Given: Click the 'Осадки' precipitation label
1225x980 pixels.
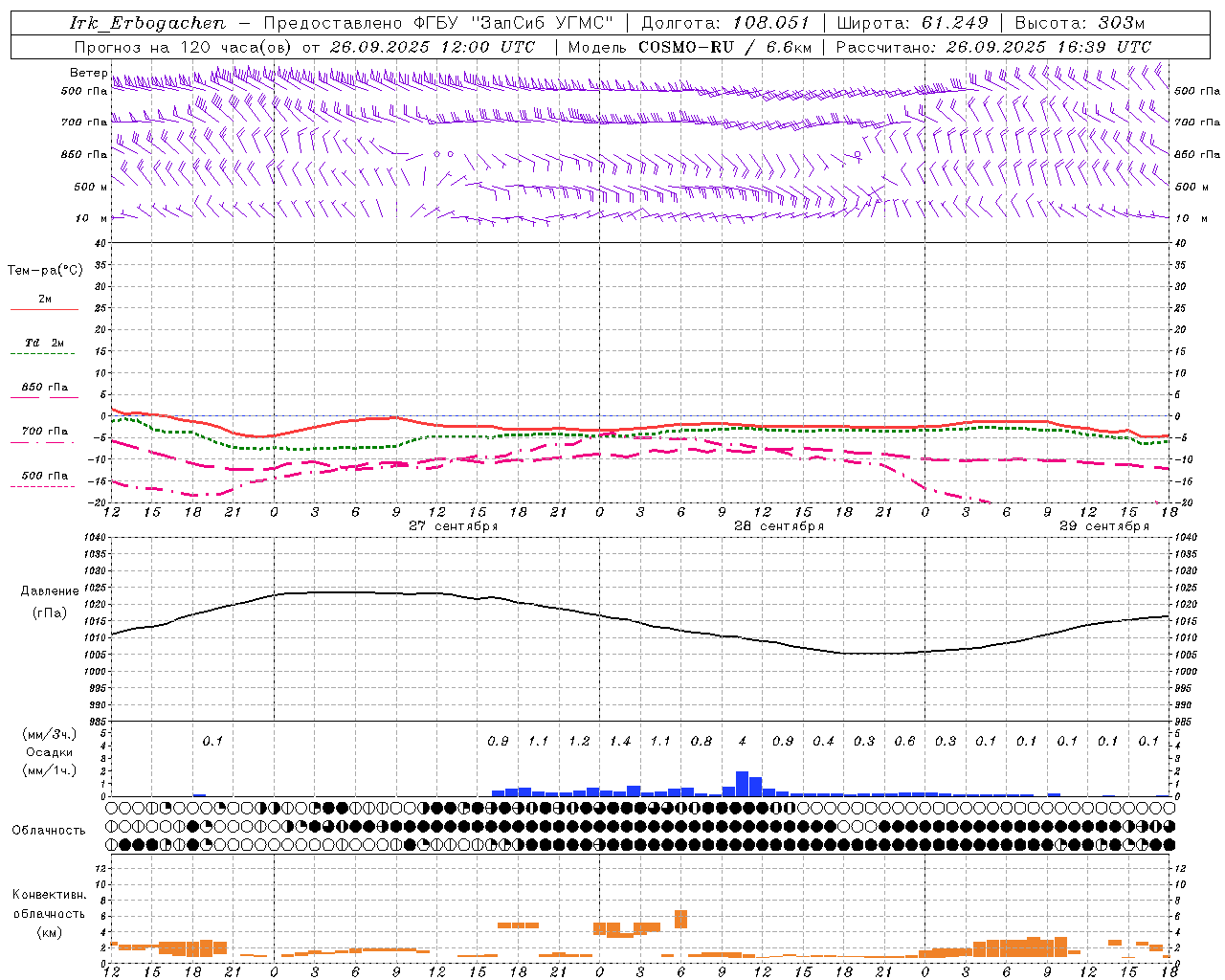Looking at the screenshot, I should [49, 752].
